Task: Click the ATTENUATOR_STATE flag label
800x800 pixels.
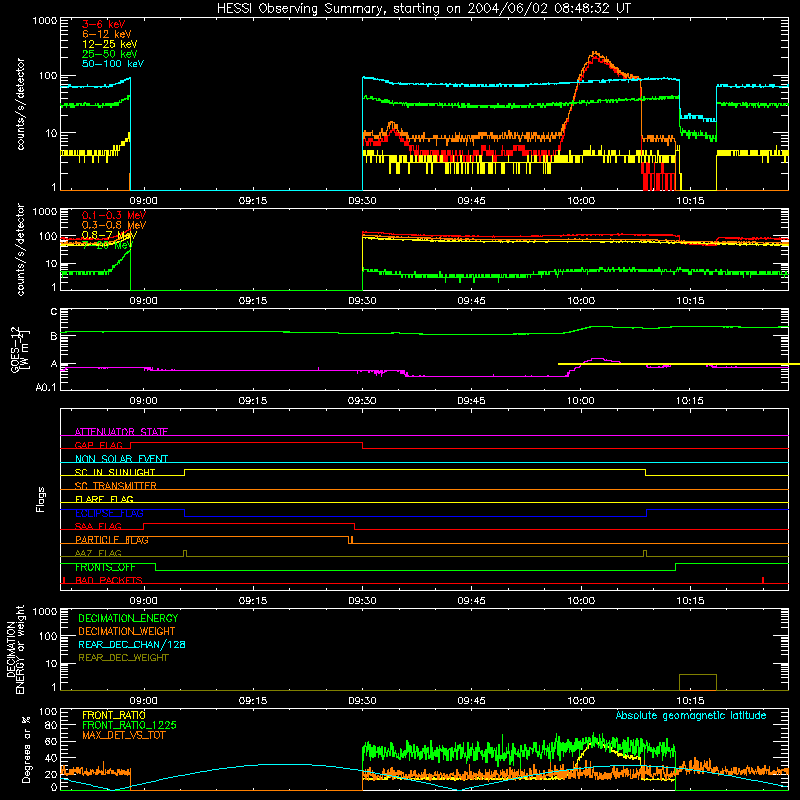Action: 121,432
